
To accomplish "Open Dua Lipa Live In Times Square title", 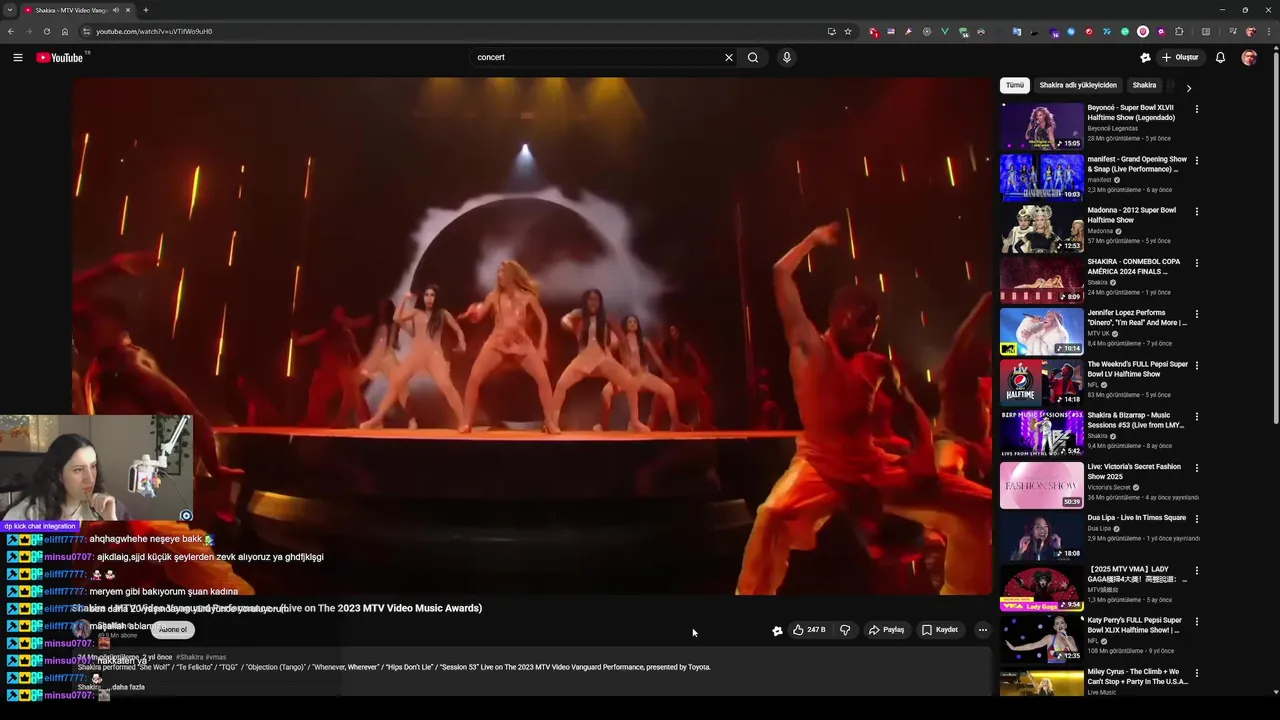I will (x=1137, y=518).
